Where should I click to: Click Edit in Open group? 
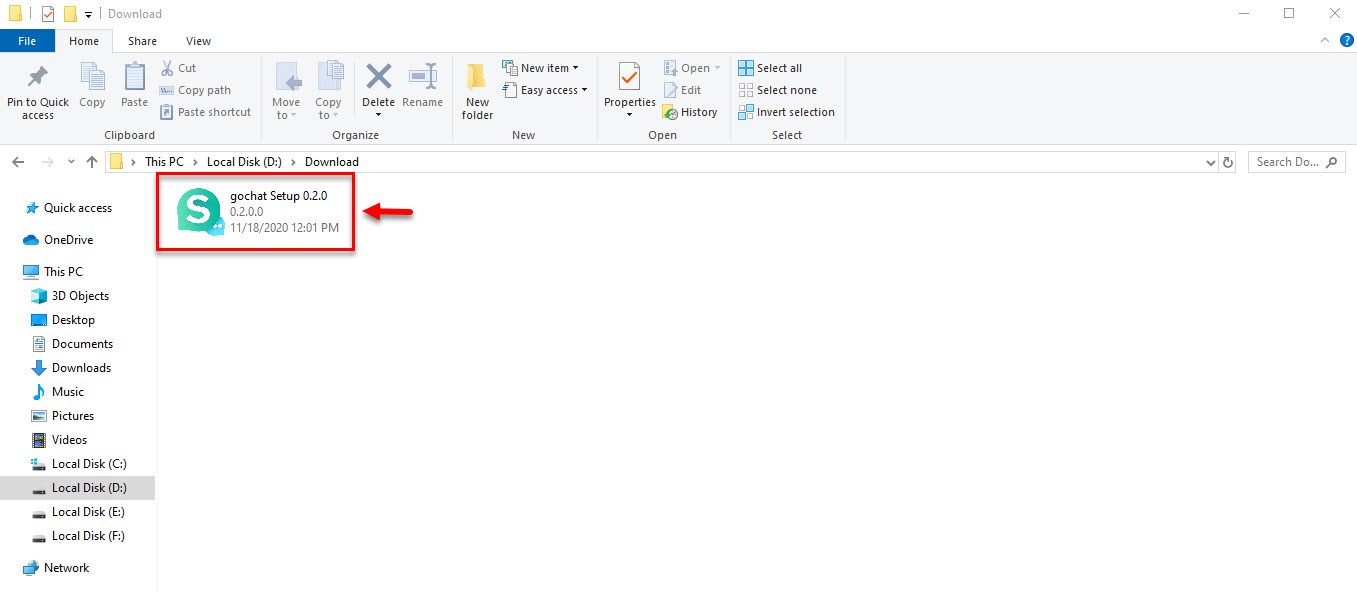coord(682,90)
